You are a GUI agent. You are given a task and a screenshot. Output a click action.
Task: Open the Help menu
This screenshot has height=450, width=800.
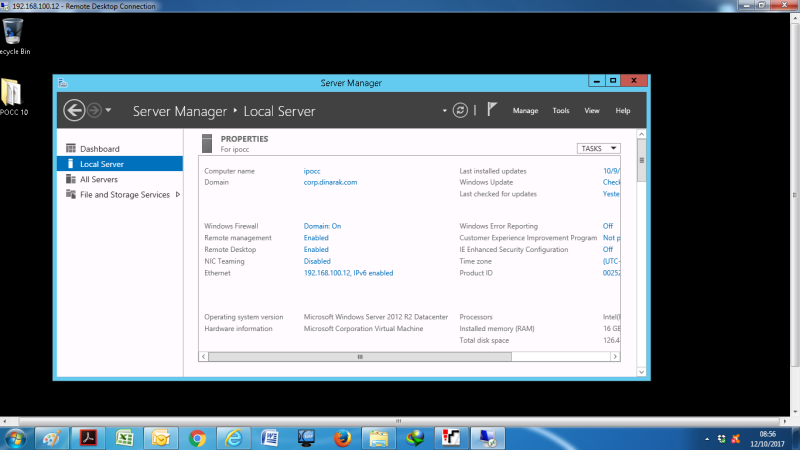pyautogui.click(x=622, y=111)
